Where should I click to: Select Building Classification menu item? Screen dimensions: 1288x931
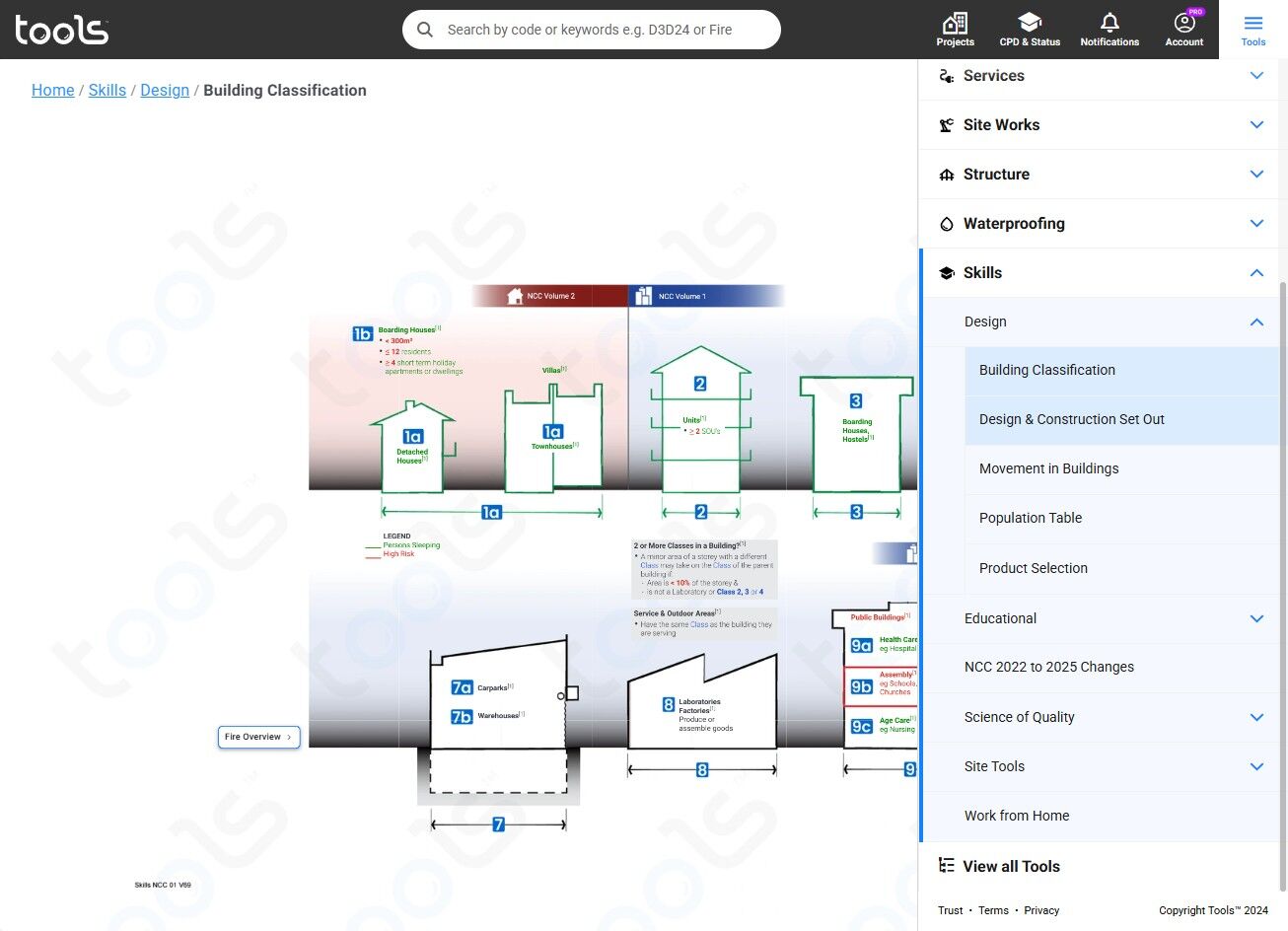pos(1121,371)
